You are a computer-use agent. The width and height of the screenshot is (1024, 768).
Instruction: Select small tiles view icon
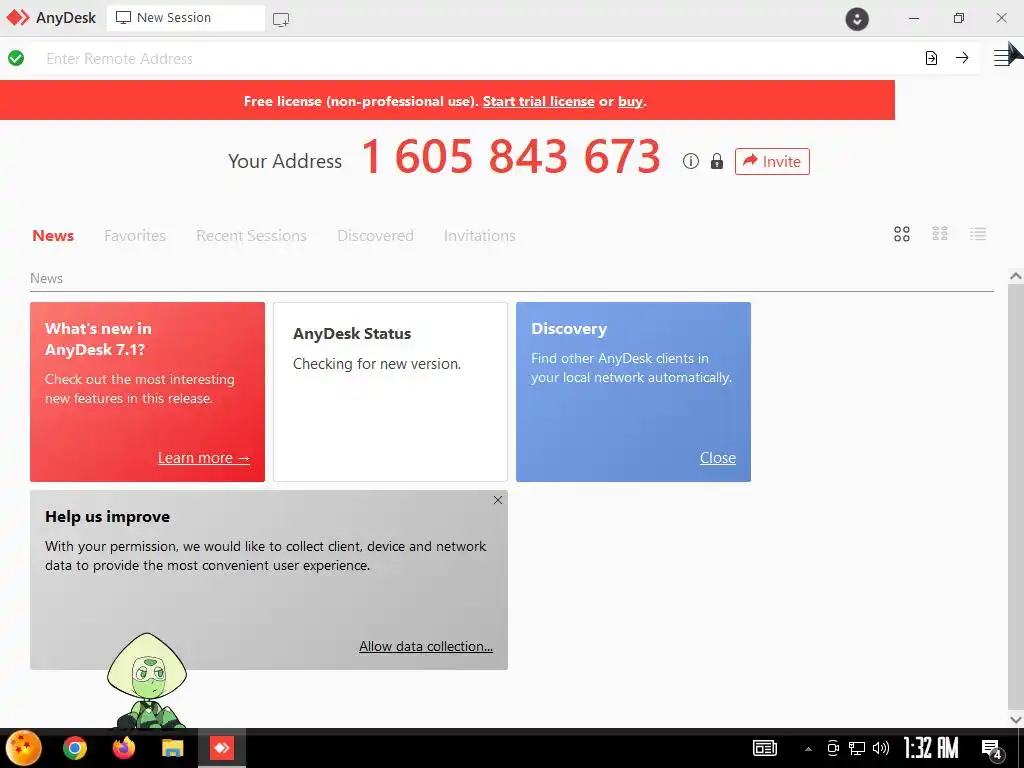coord(940,234)
